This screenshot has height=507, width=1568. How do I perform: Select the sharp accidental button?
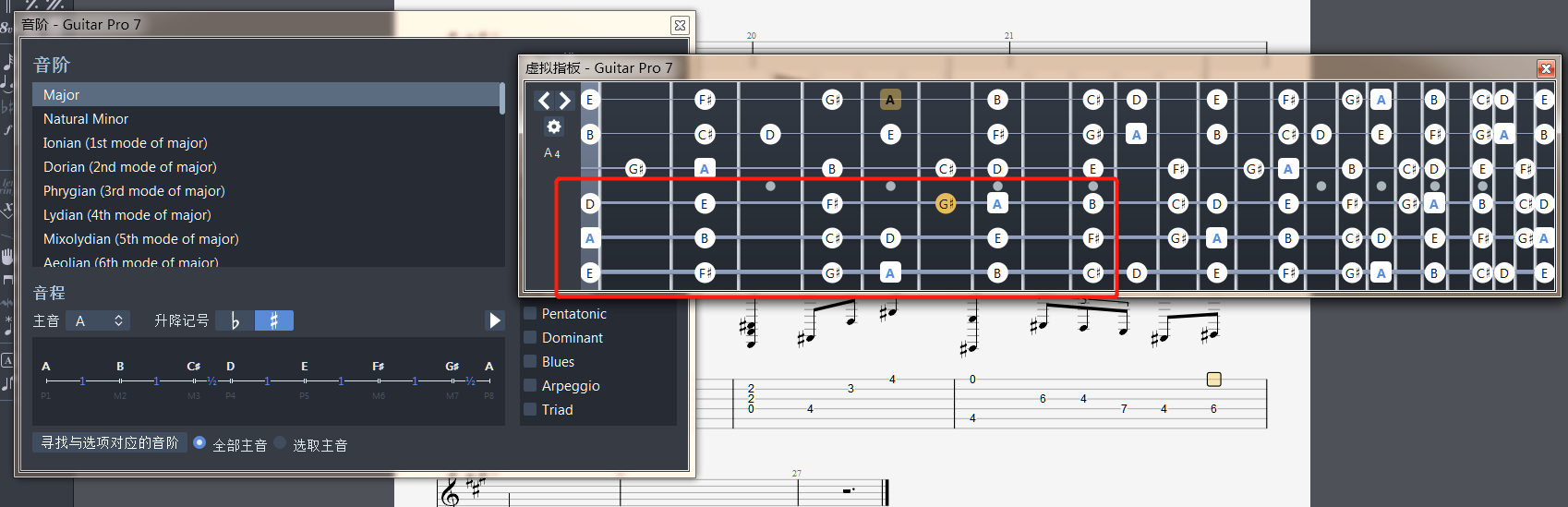tap(274, 320)
